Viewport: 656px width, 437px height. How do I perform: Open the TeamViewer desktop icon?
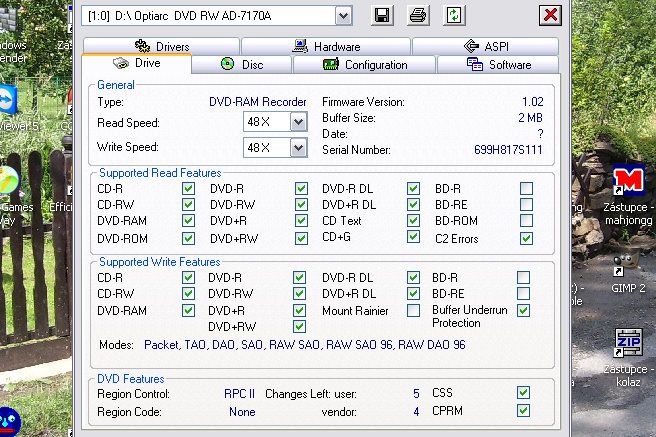pos(8,99)
